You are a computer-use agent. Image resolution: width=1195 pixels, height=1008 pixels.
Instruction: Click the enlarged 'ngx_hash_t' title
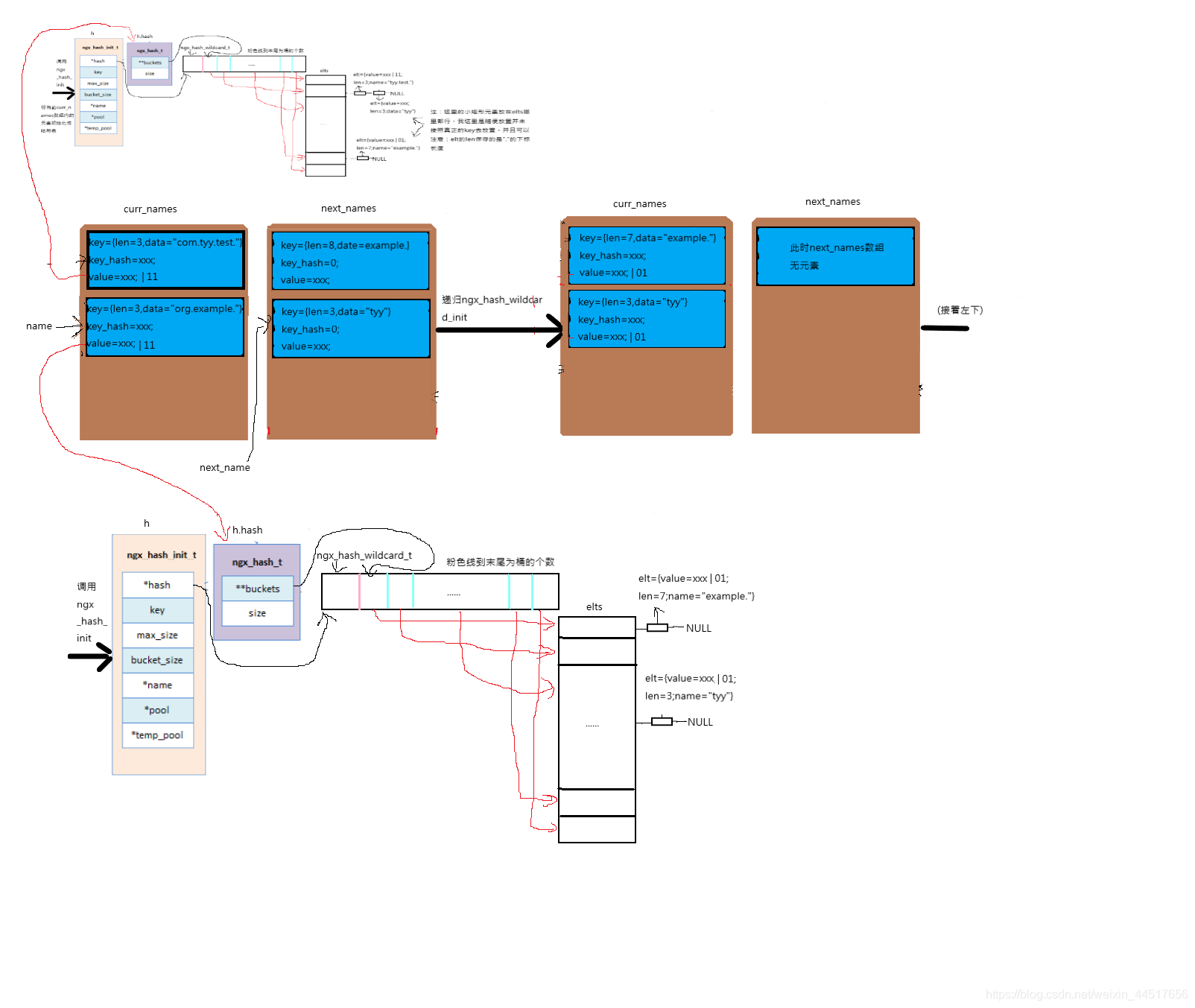point(257,562)
